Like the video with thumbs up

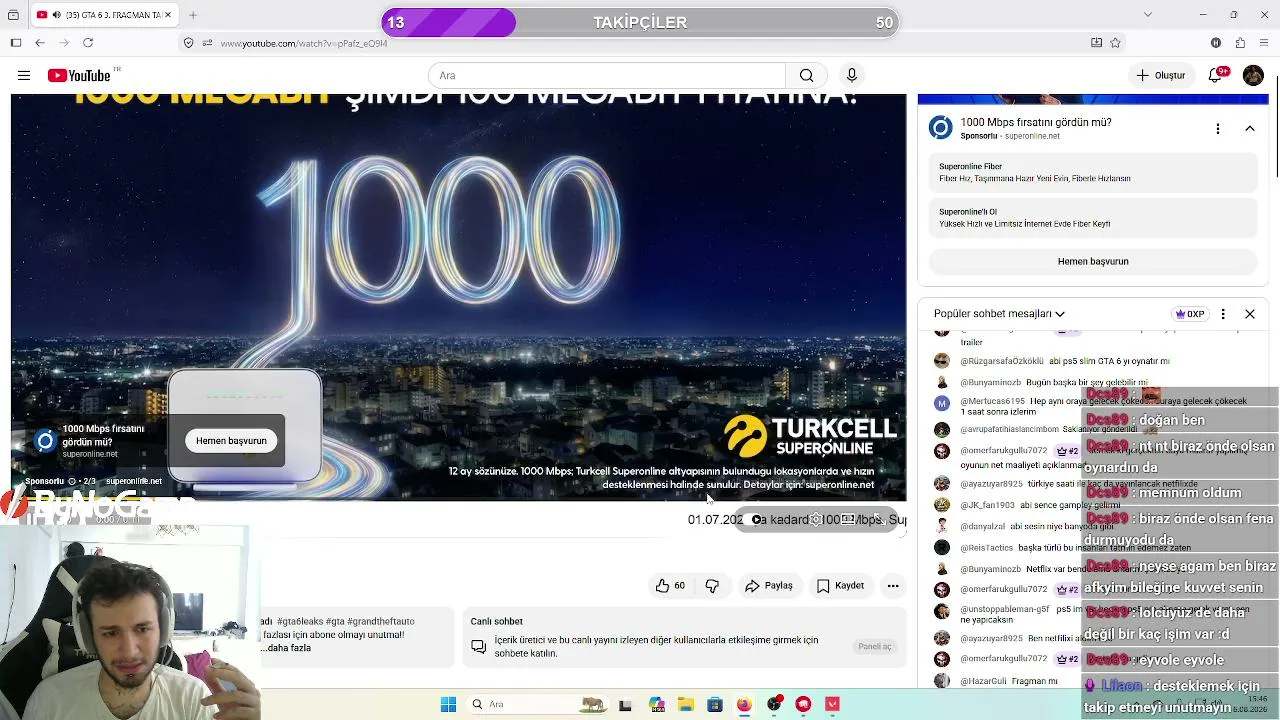coord(670,586)
